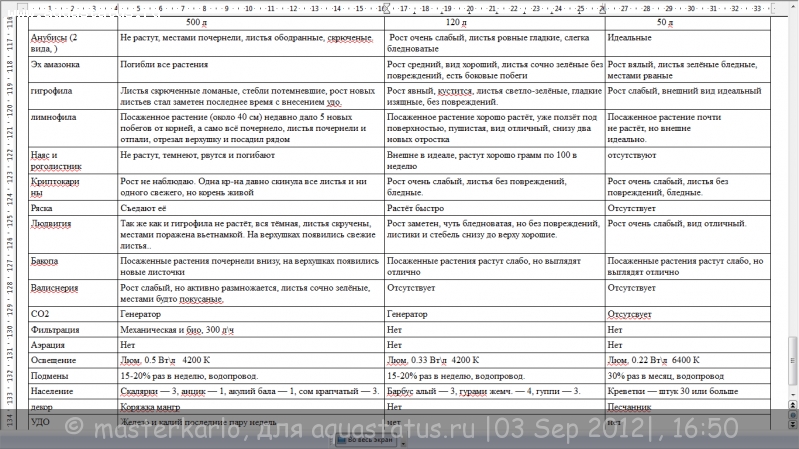Click the scrollbar down arrow
The image size is (799, 449).
coord(793,394)
